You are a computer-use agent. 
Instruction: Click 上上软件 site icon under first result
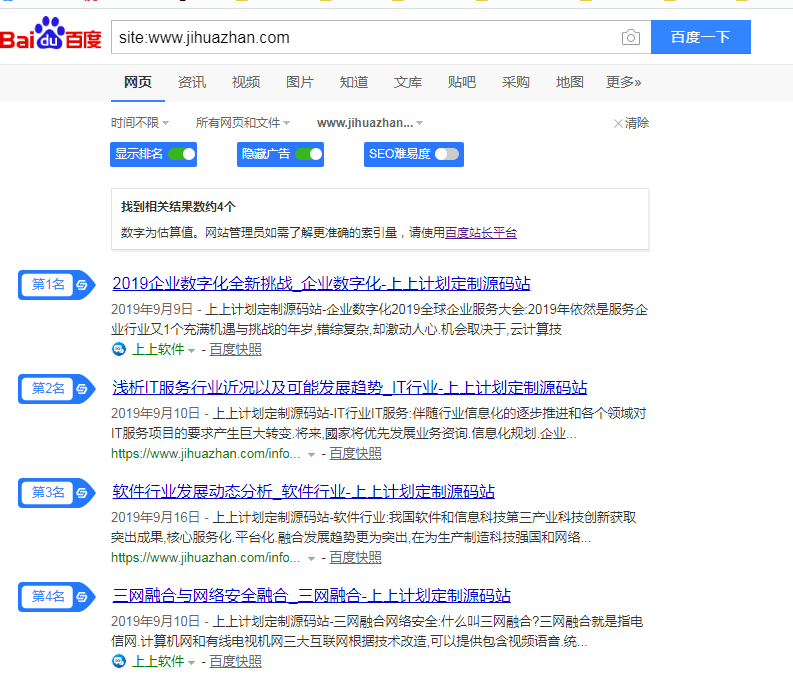(x=119, y=349)
